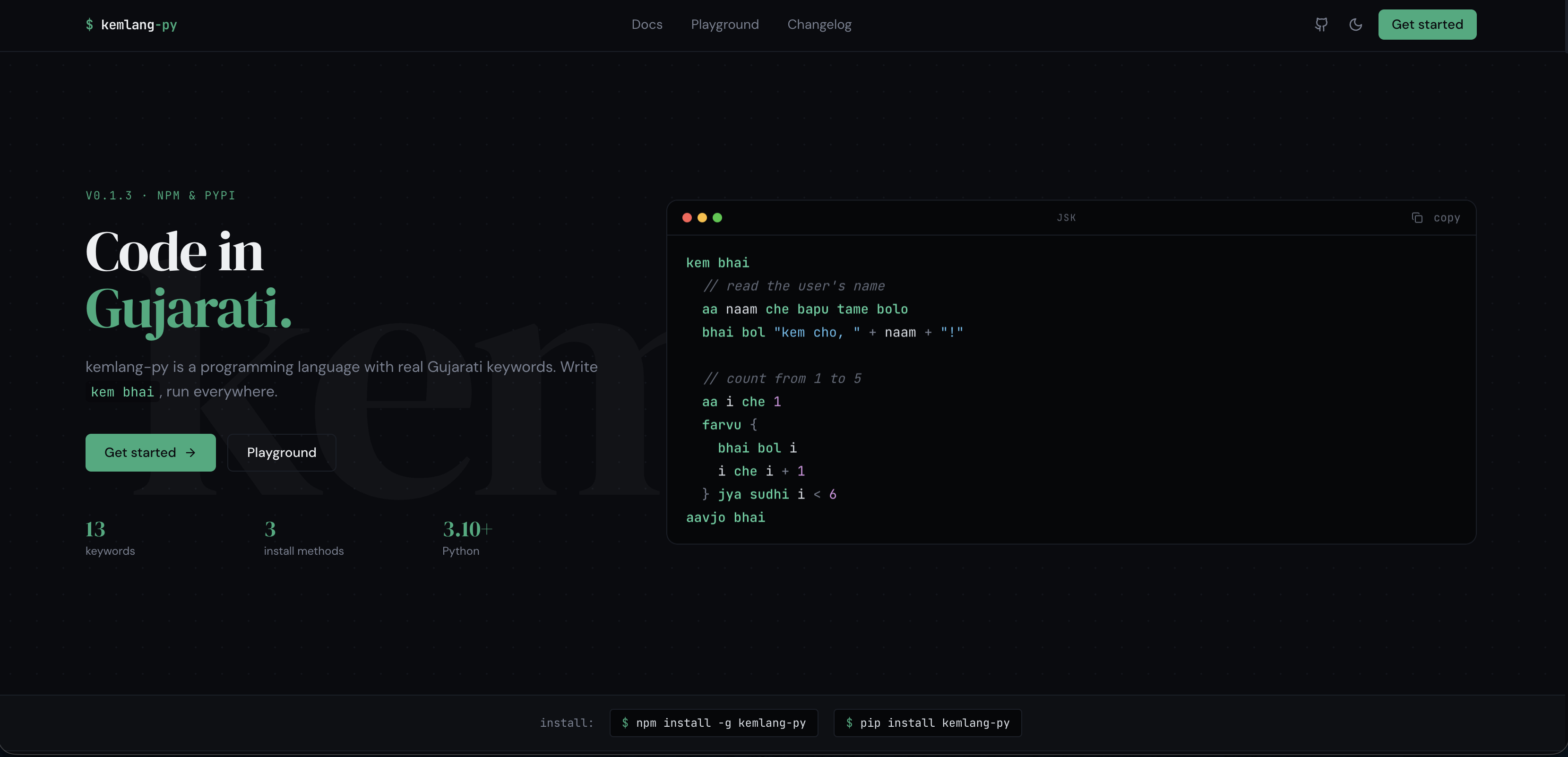
Task: Click the '13 keywords' stat
Action: coord(110,538)
